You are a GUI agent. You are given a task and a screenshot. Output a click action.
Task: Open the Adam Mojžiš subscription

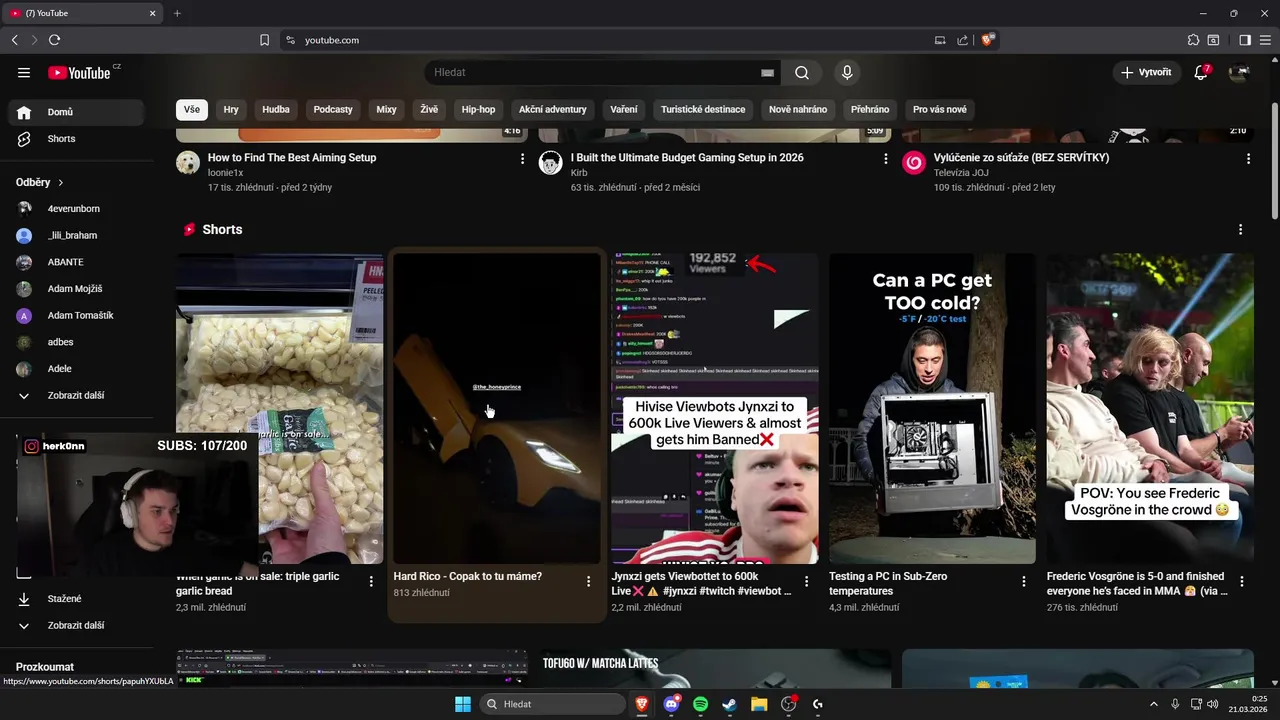[75, 289]
